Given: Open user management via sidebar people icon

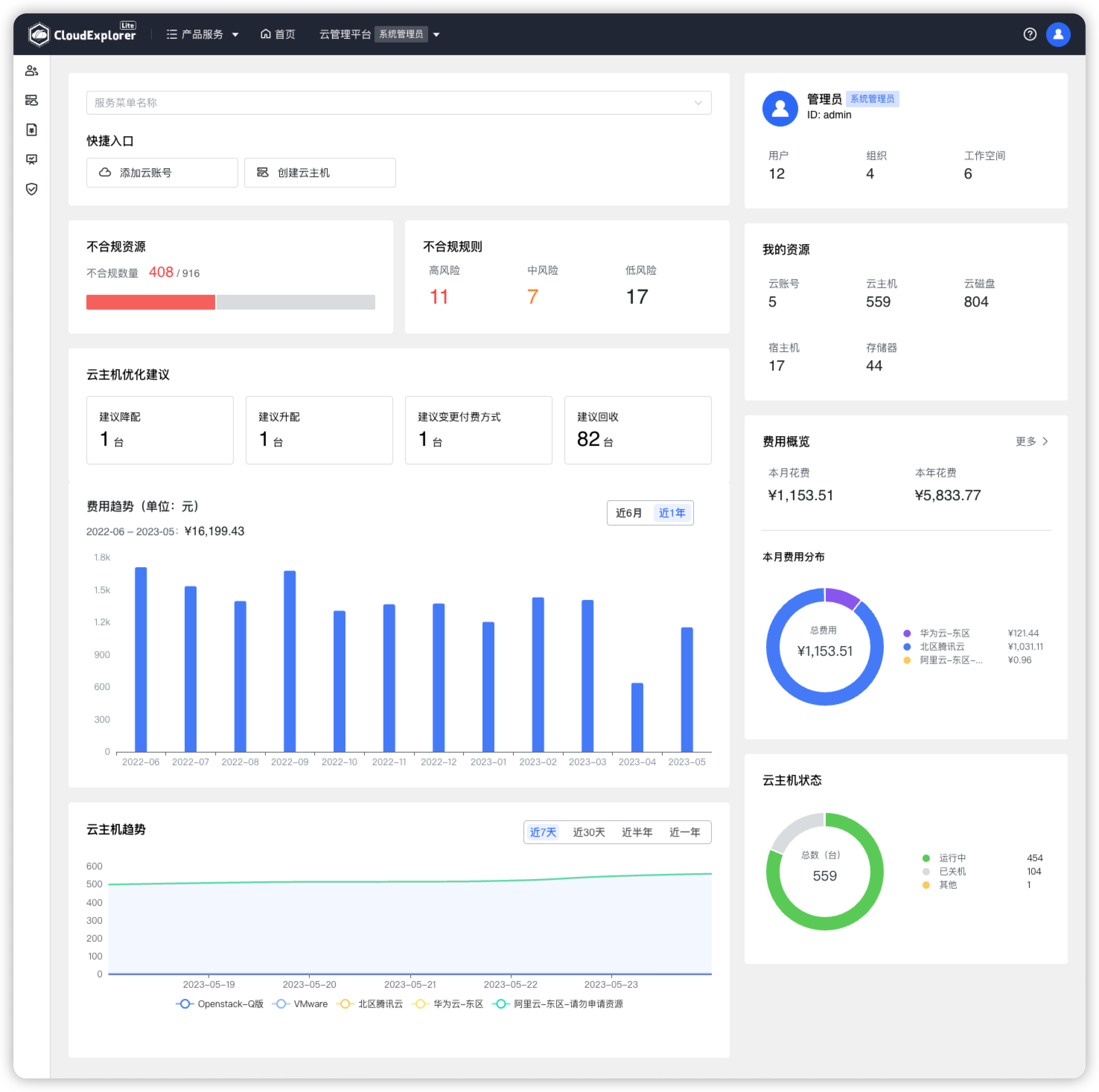Looking at the screenshot, I should pos(32,70).
